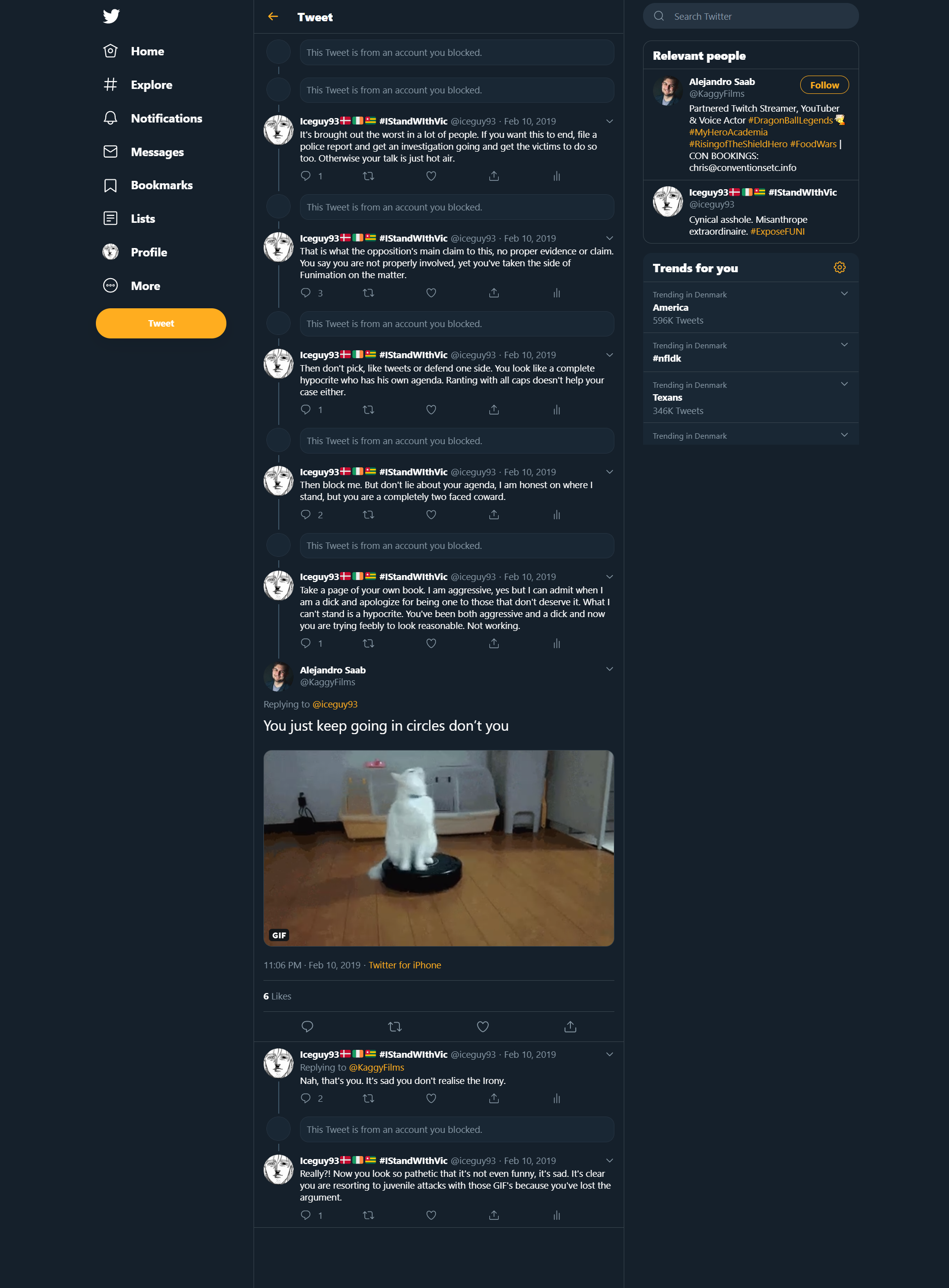This screenshot has width=949, height=1288.
Task: Focus the Search Twitter field
Action: pyautogui.click(x=751, y=16)
